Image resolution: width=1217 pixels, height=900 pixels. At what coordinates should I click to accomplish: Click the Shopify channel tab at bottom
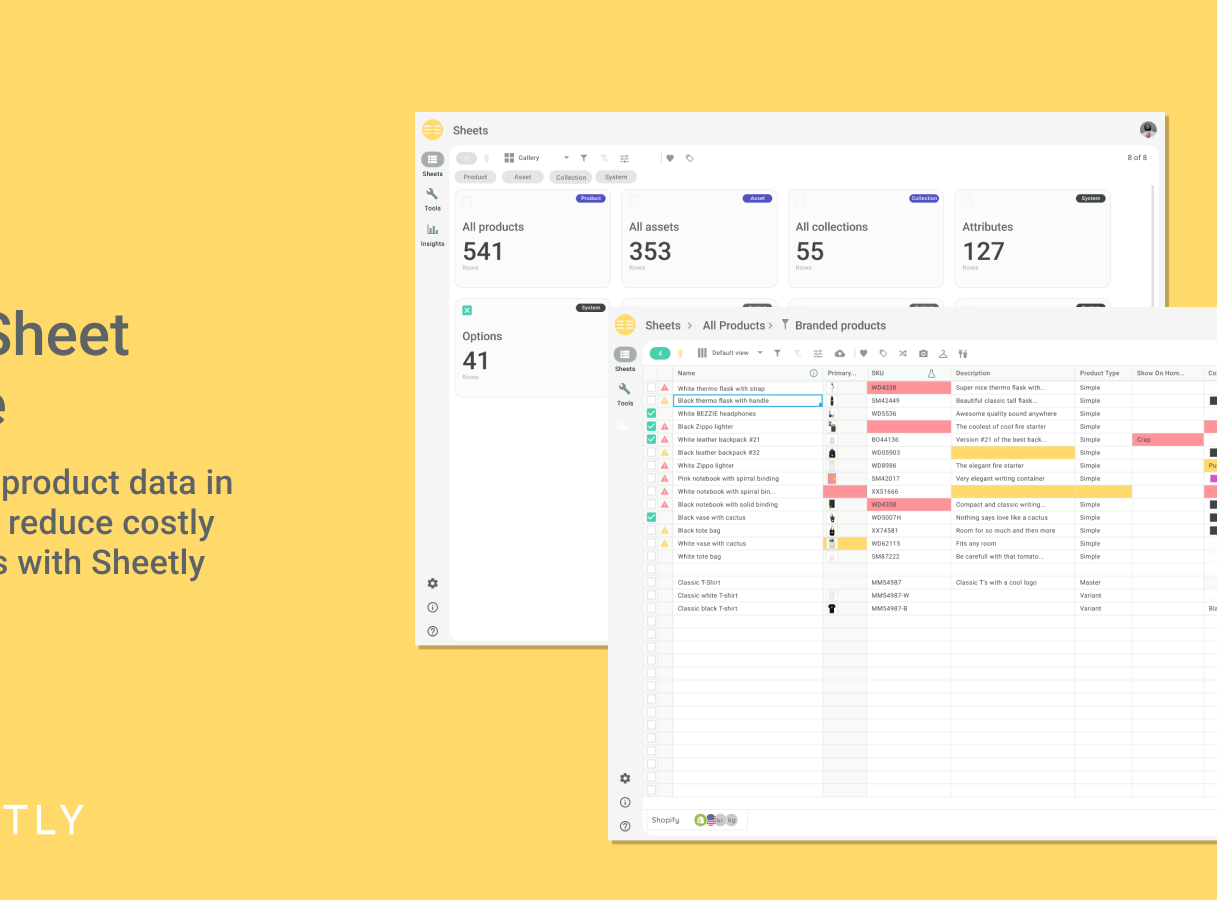pos(665,820)
